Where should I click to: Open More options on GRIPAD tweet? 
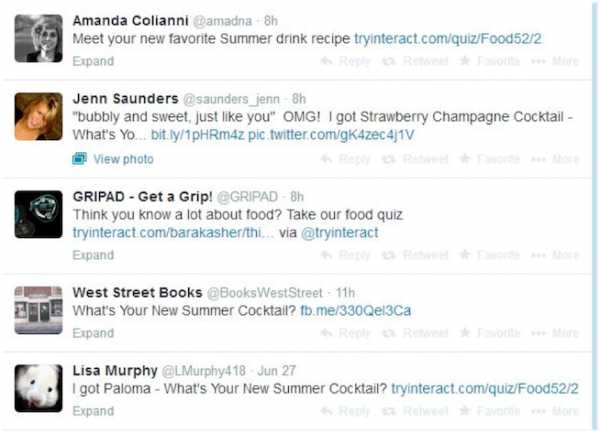[x=555, y=255]
